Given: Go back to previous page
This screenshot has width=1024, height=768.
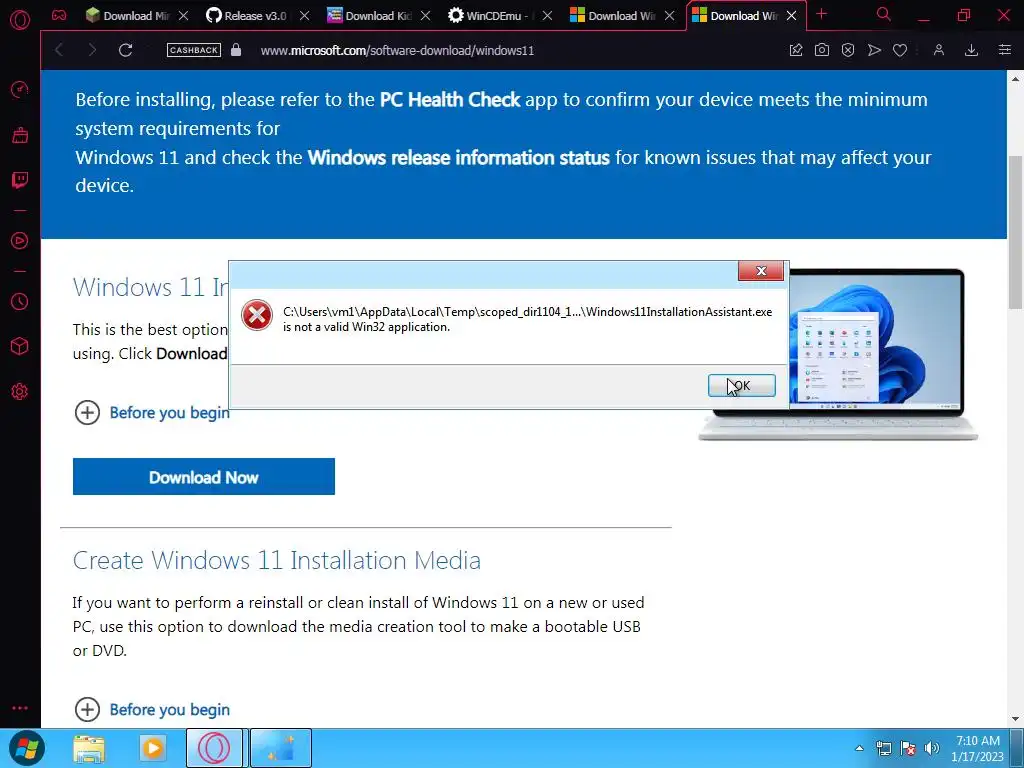Looking at the screenshot, I should 59,50.
